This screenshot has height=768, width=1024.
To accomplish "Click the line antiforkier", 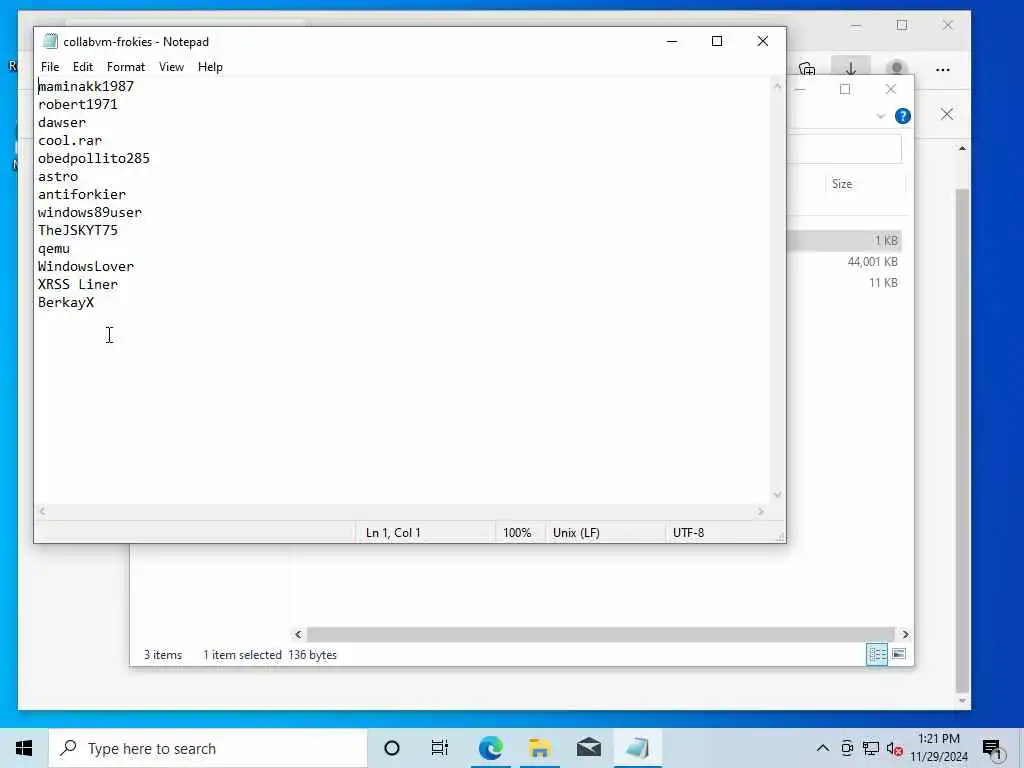I will coord(82,195).
